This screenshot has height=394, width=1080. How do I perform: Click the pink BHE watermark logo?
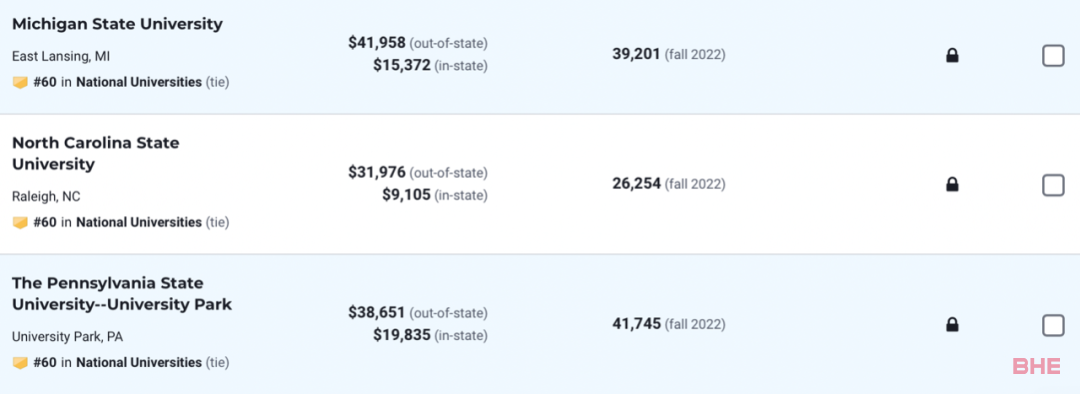point(1037,366)
